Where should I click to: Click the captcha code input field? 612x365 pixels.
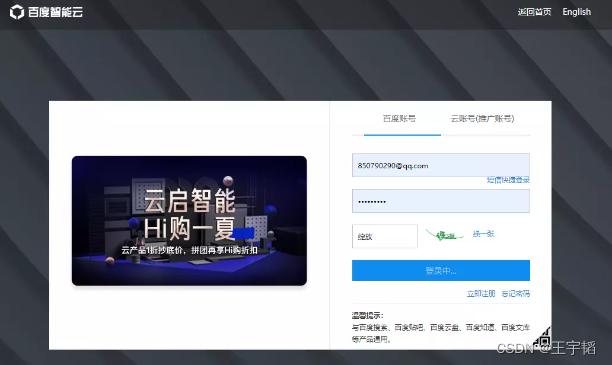[x=384, y=236]
